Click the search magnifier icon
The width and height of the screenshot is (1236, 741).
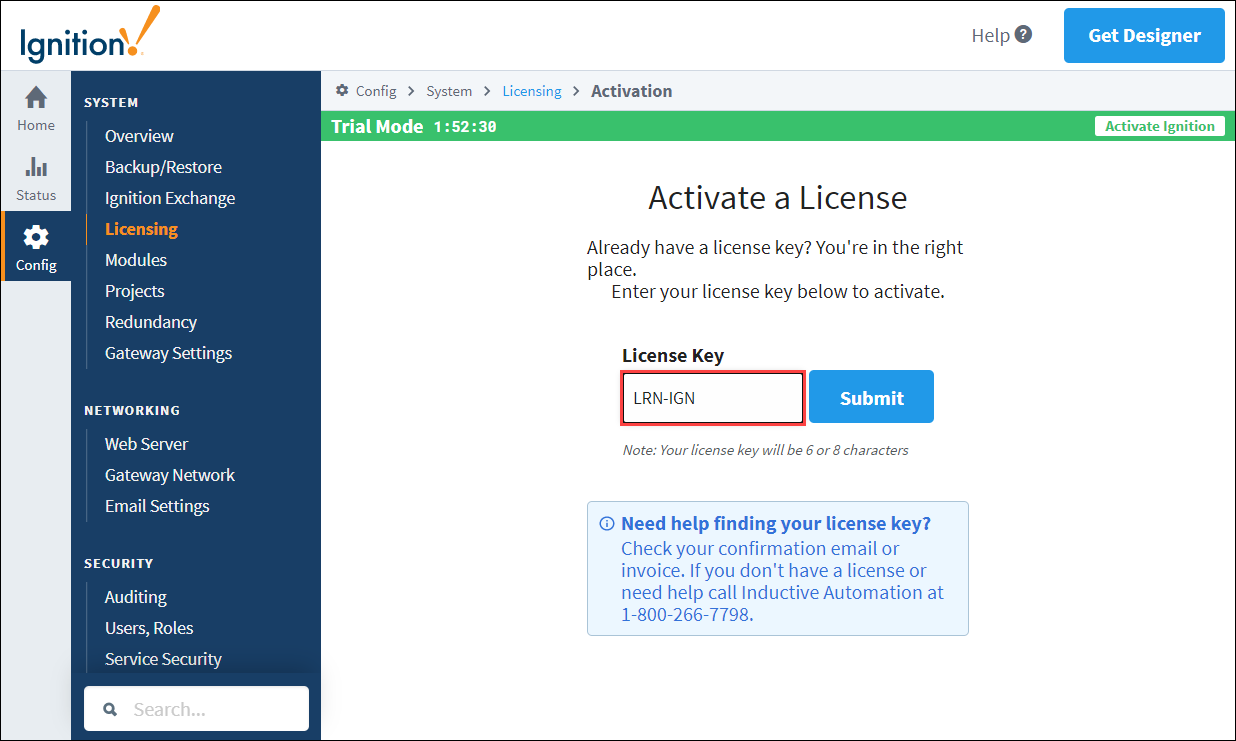110,709
